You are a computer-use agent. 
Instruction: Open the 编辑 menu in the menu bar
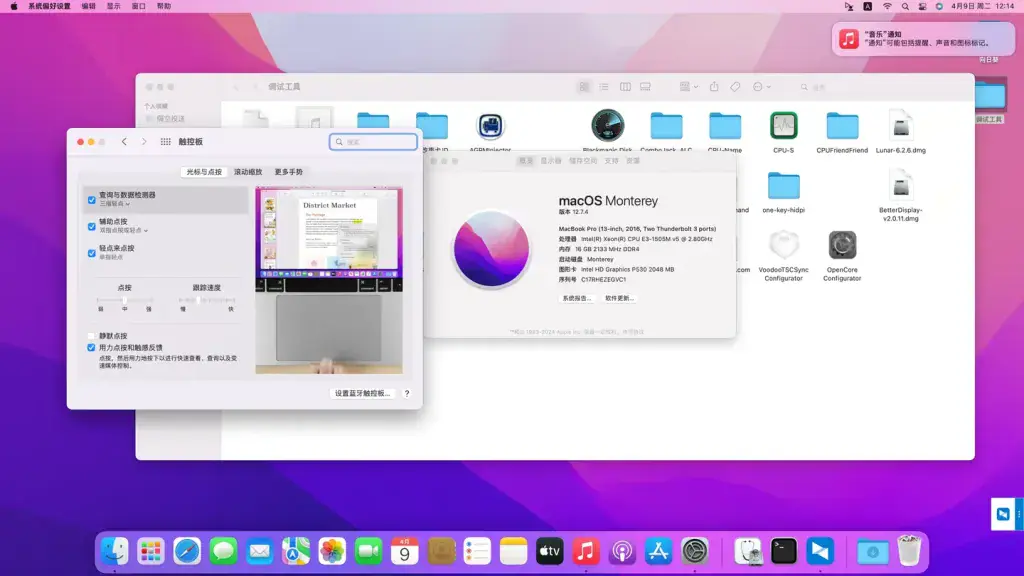(88, 7)
